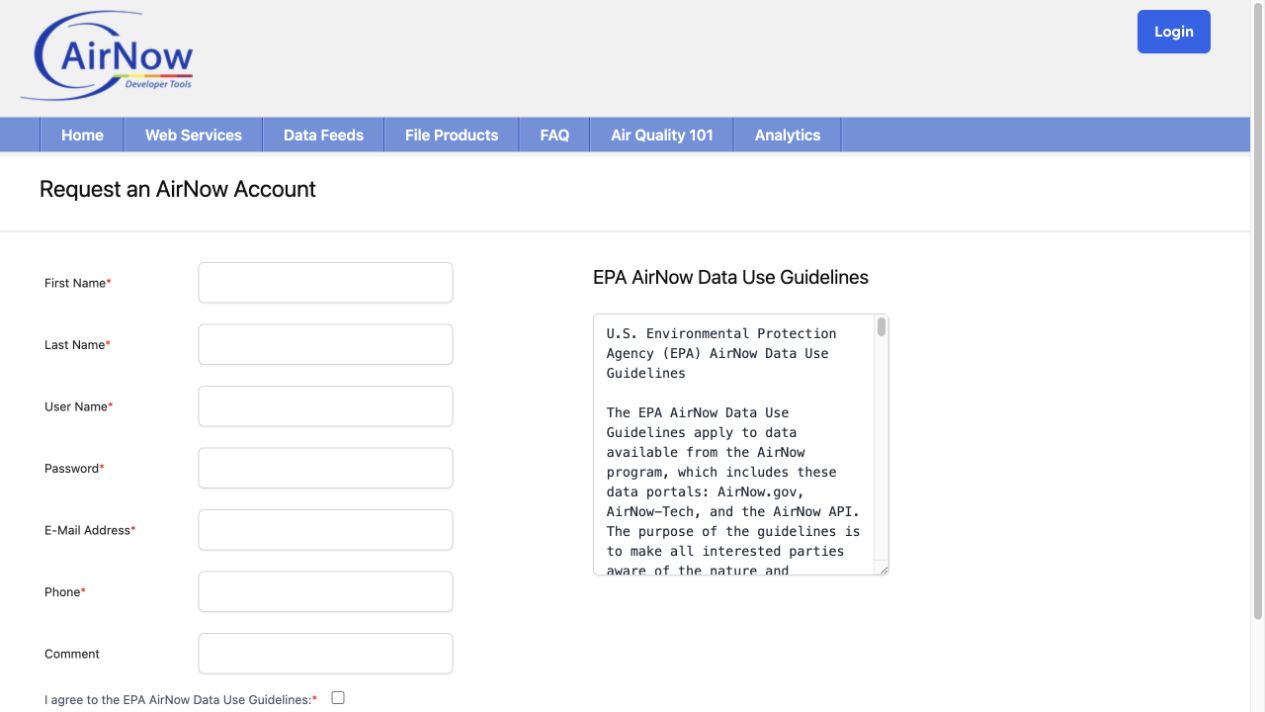Focus the User Name input field

pyautogui.click(x=325, y=407)
